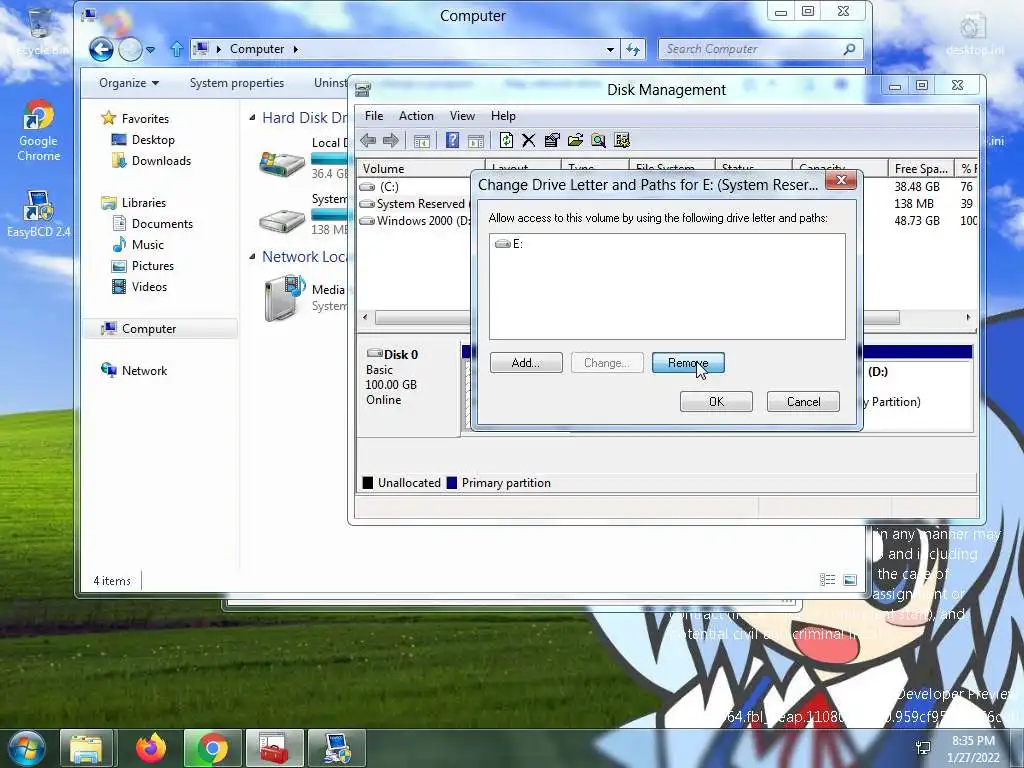The height and width of the screenshot is (768, 1024).
Task: Select the E: drive letter entry
Action: click(x=509, y=244)
